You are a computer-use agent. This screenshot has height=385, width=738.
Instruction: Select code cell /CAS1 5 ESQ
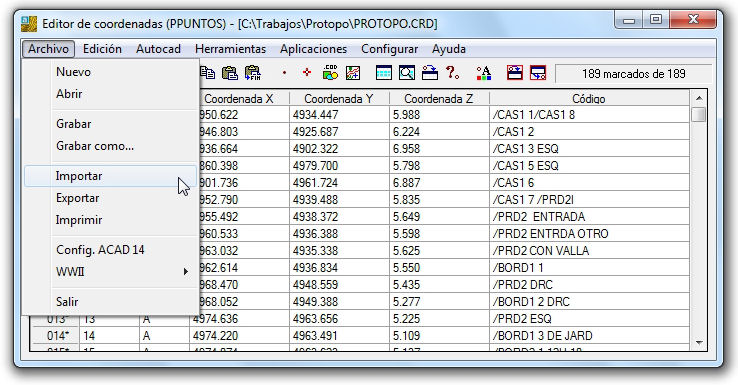589,166
